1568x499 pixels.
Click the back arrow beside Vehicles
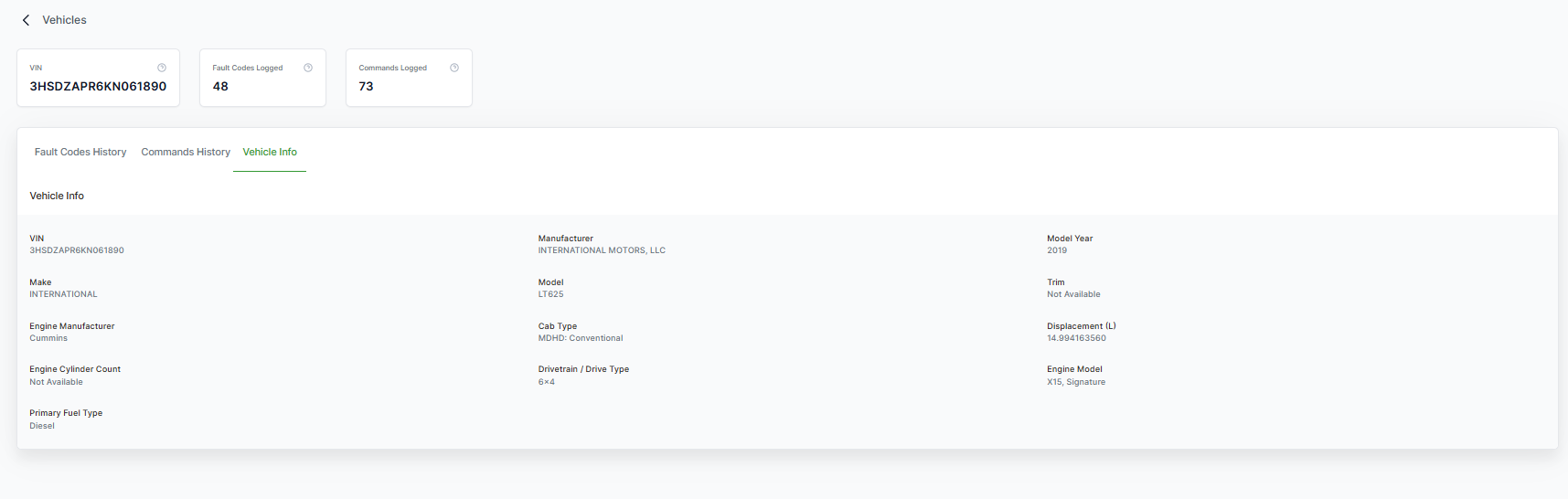click(26, 20)
